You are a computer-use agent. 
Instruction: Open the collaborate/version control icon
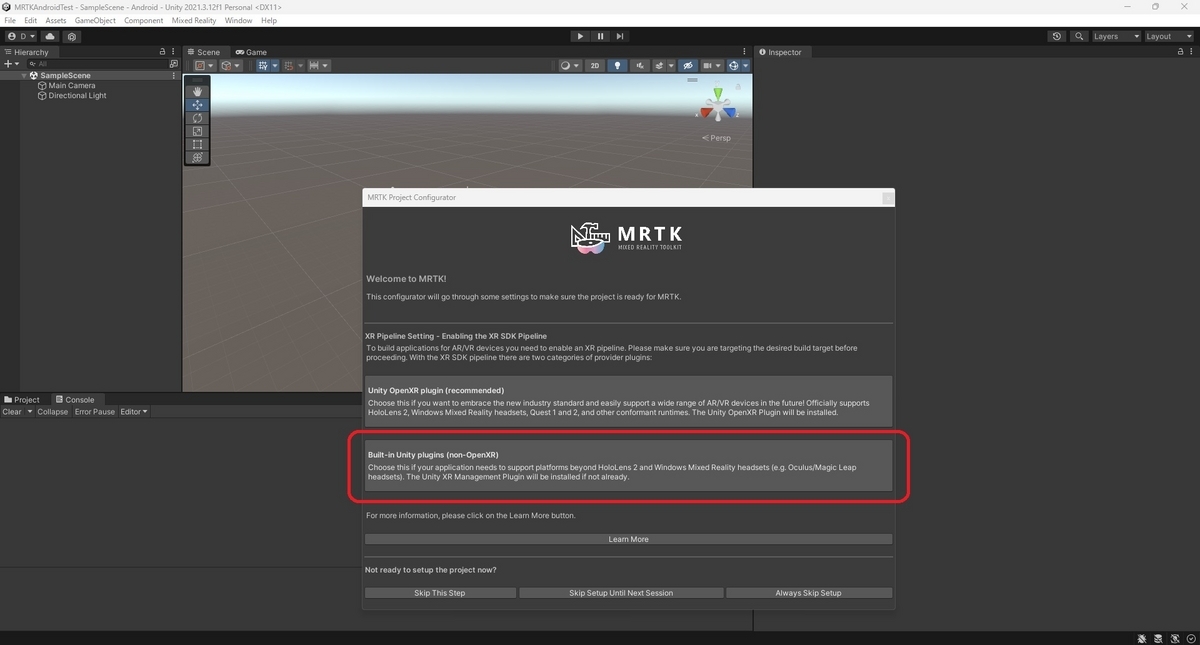[72, 36]
